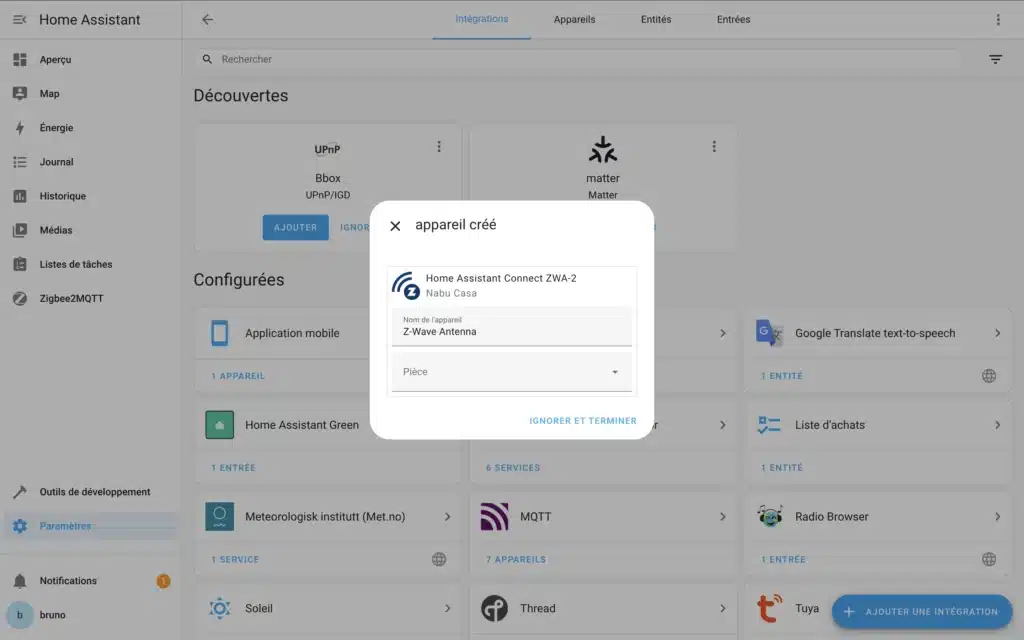Image resolution: width=1024 pixels, height=640 pixels.
Task: Click IGNORER ET TERMINER in the dialog
Action: point(583,421)
